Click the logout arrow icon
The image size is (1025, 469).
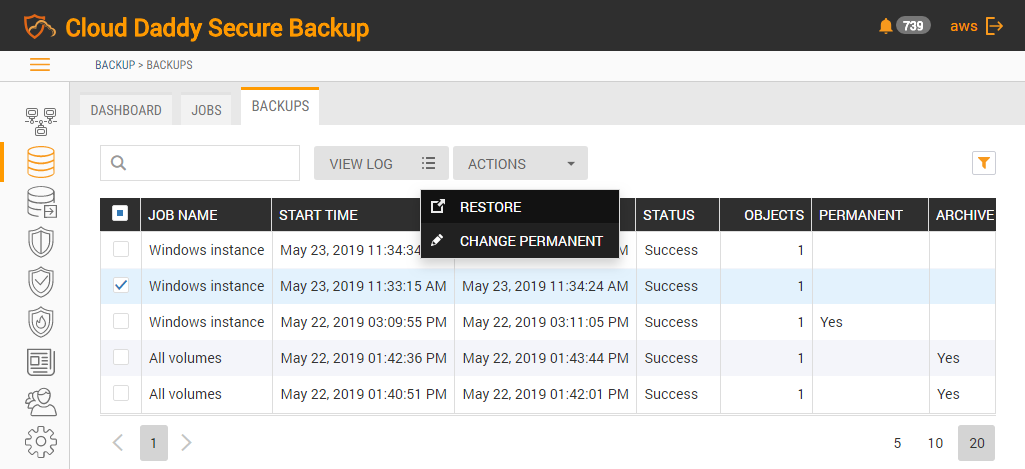coord(994,26)
